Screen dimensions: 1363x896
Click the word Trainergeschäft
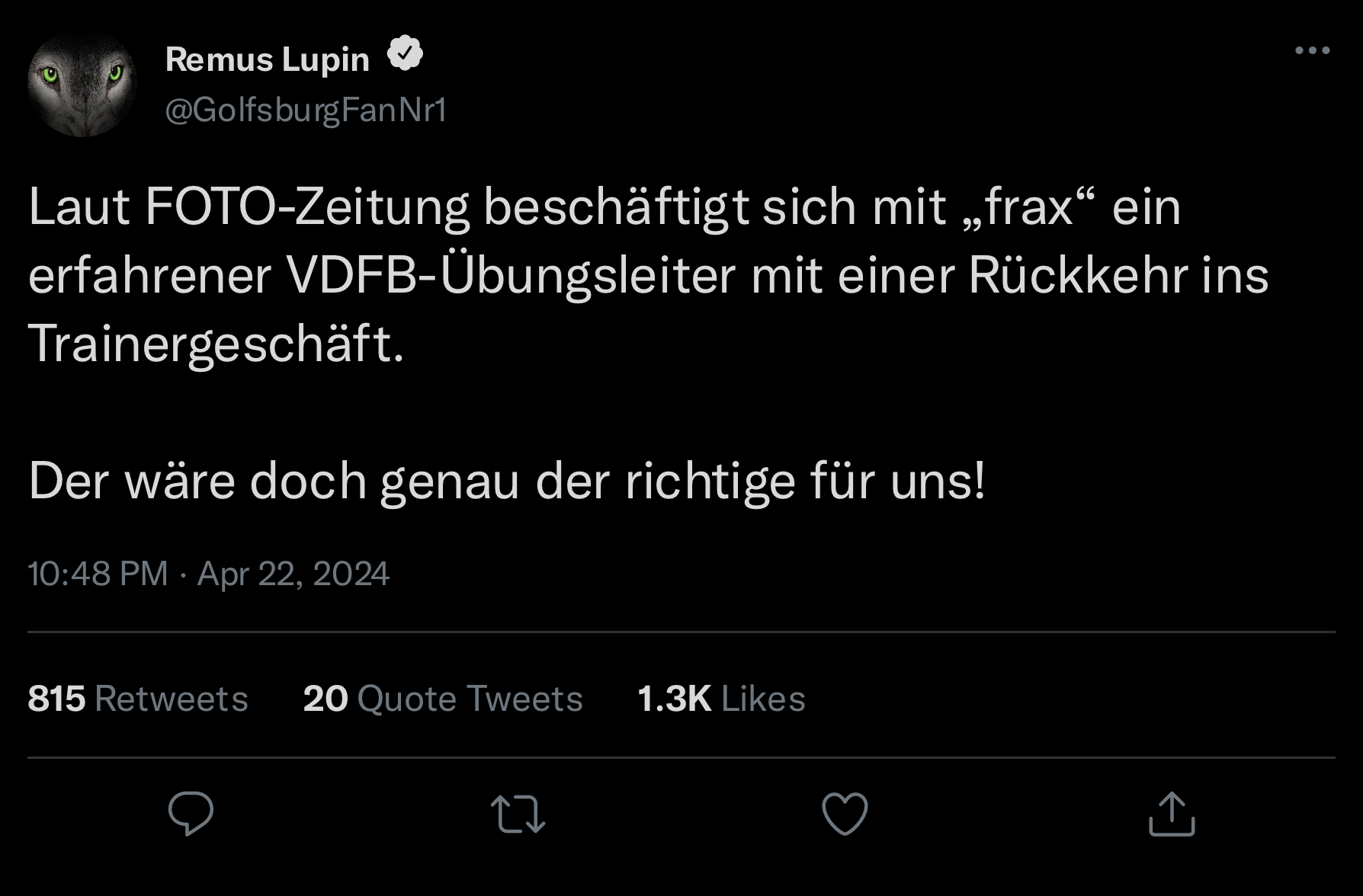point(216,344)
